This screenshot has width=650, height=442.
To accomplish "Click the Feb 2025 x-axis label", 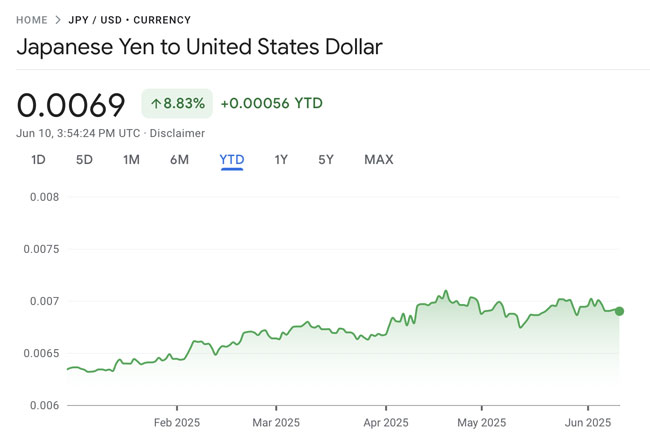I will (x=176, y=422).
